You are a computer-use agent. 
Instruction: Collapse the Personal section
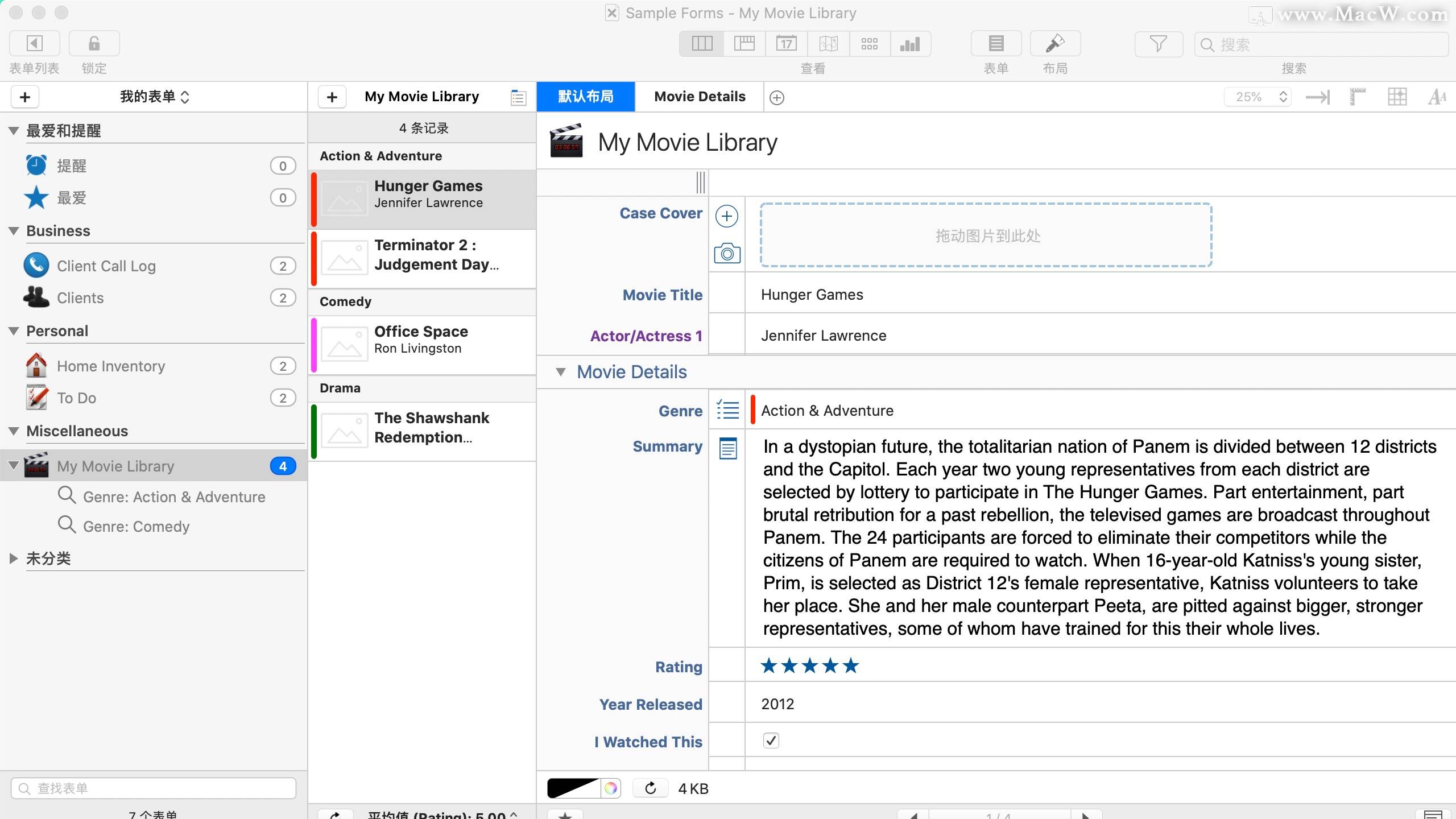(x=14, y=331)
